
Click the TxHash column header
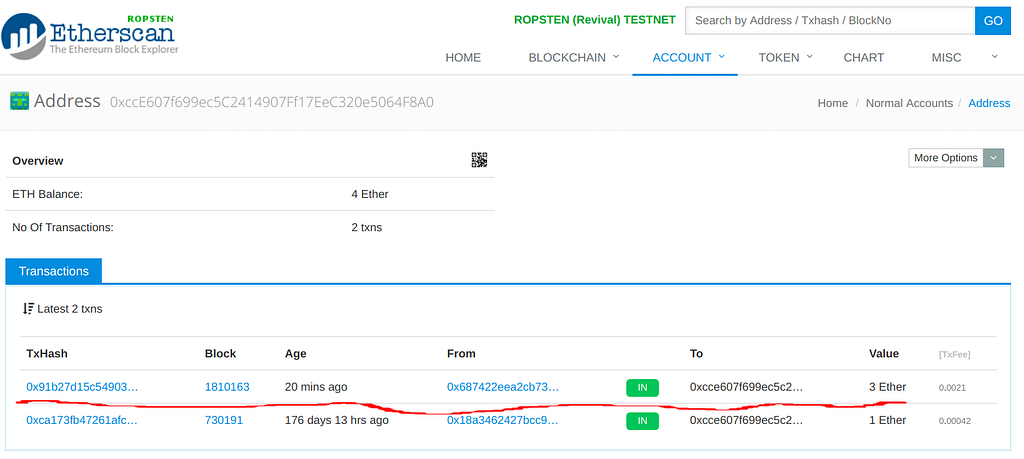pos(47,354)
